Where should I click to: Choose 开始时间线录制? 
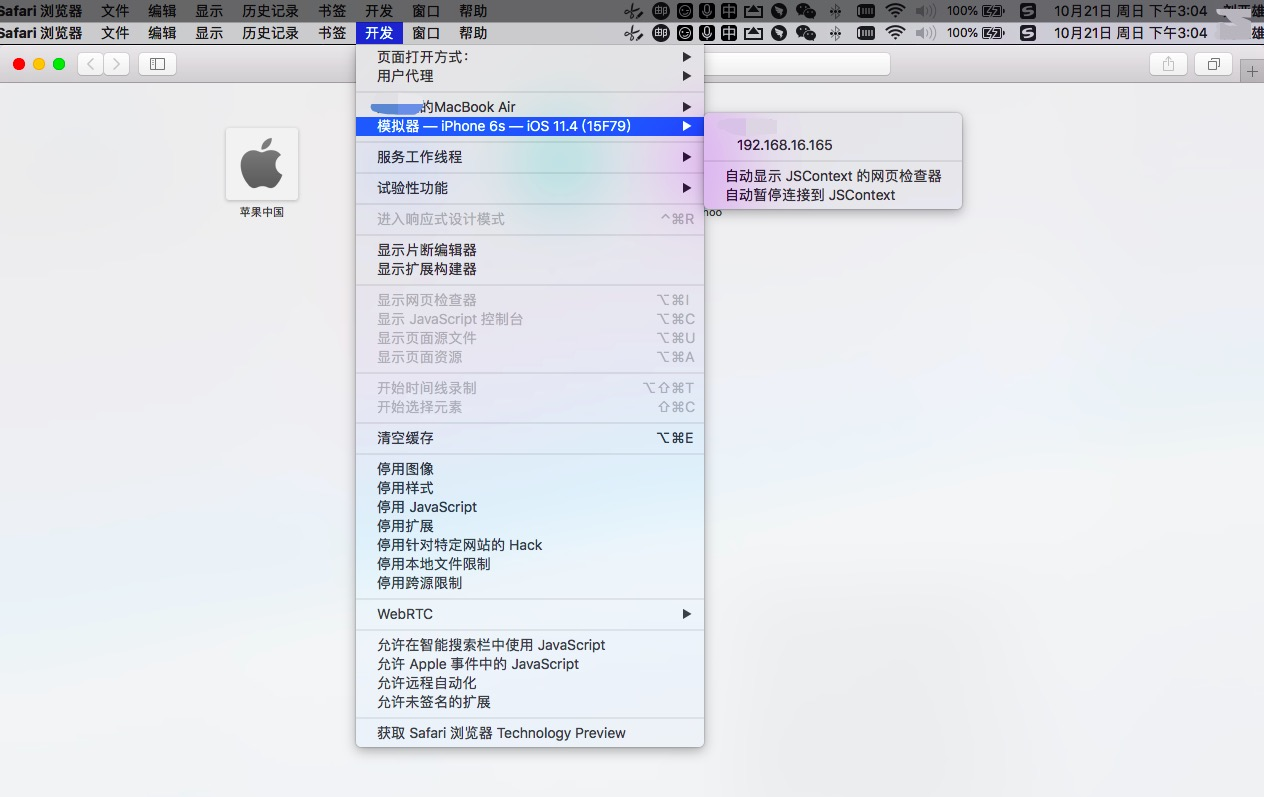(530, 388)
